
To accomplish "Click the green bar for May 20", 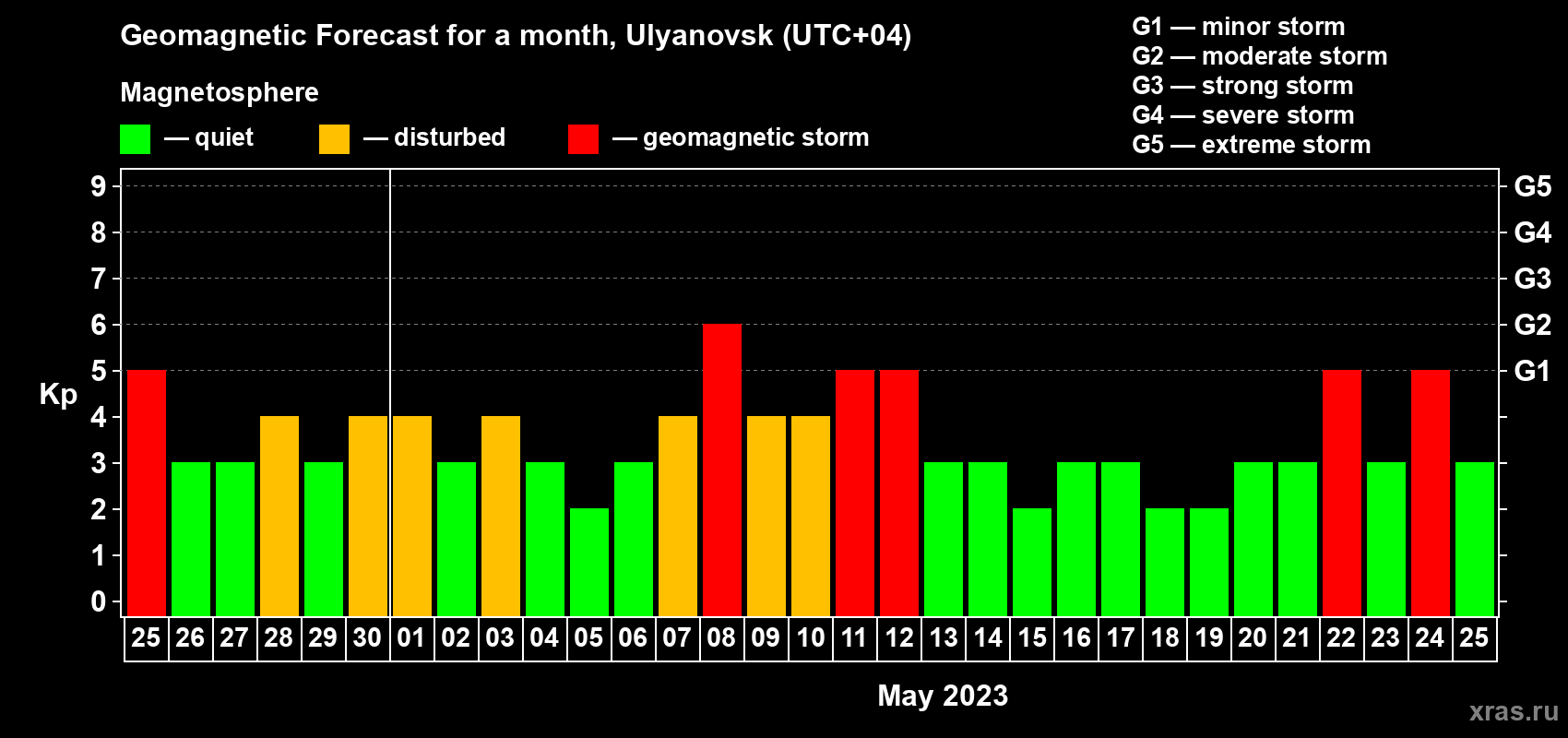I will pyautogui.click(x=1253, y=540).
